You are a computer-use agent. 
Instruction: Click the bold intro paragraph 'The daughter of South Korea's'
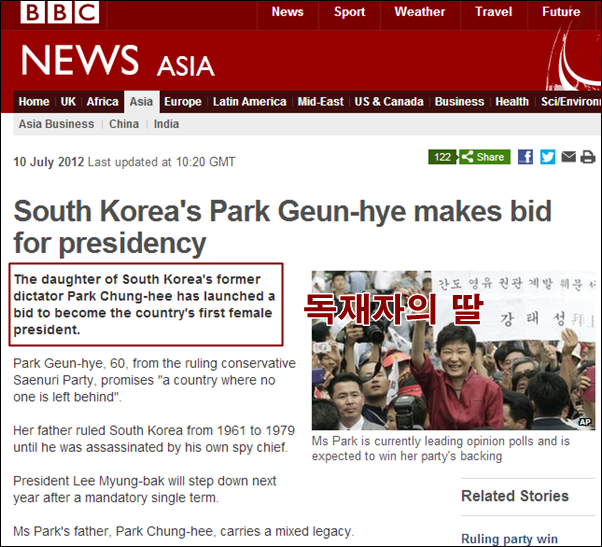[x=144, y=304]
